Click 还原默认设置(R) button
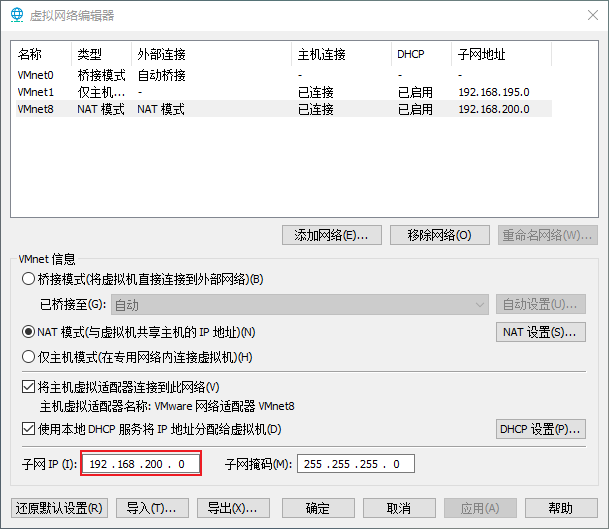Image resolution: width=609 pixels, height=529 pixels. coord(59,508)
